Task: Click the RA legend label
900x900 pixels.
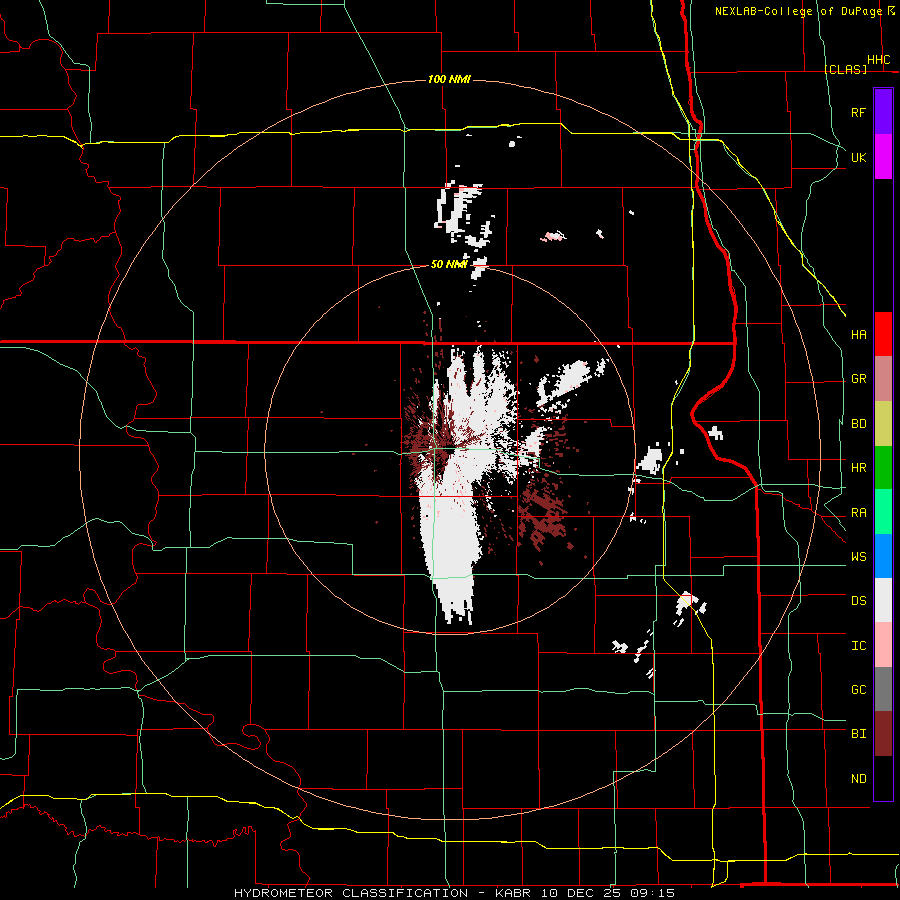Action: (x=859, y=512)
